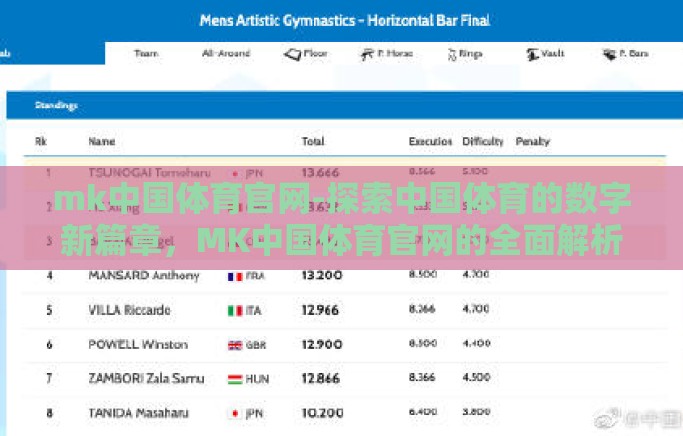Click rank number 6
The height and width of the screenshot is (436, 683).
49,345
